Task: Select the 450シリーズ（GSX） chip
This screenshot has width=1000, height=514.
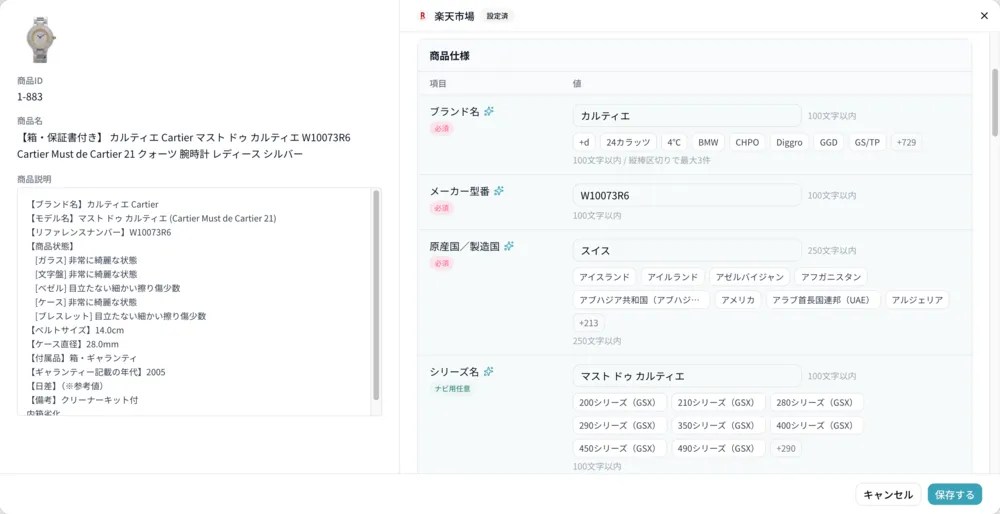Action: [x=620, y=448]
